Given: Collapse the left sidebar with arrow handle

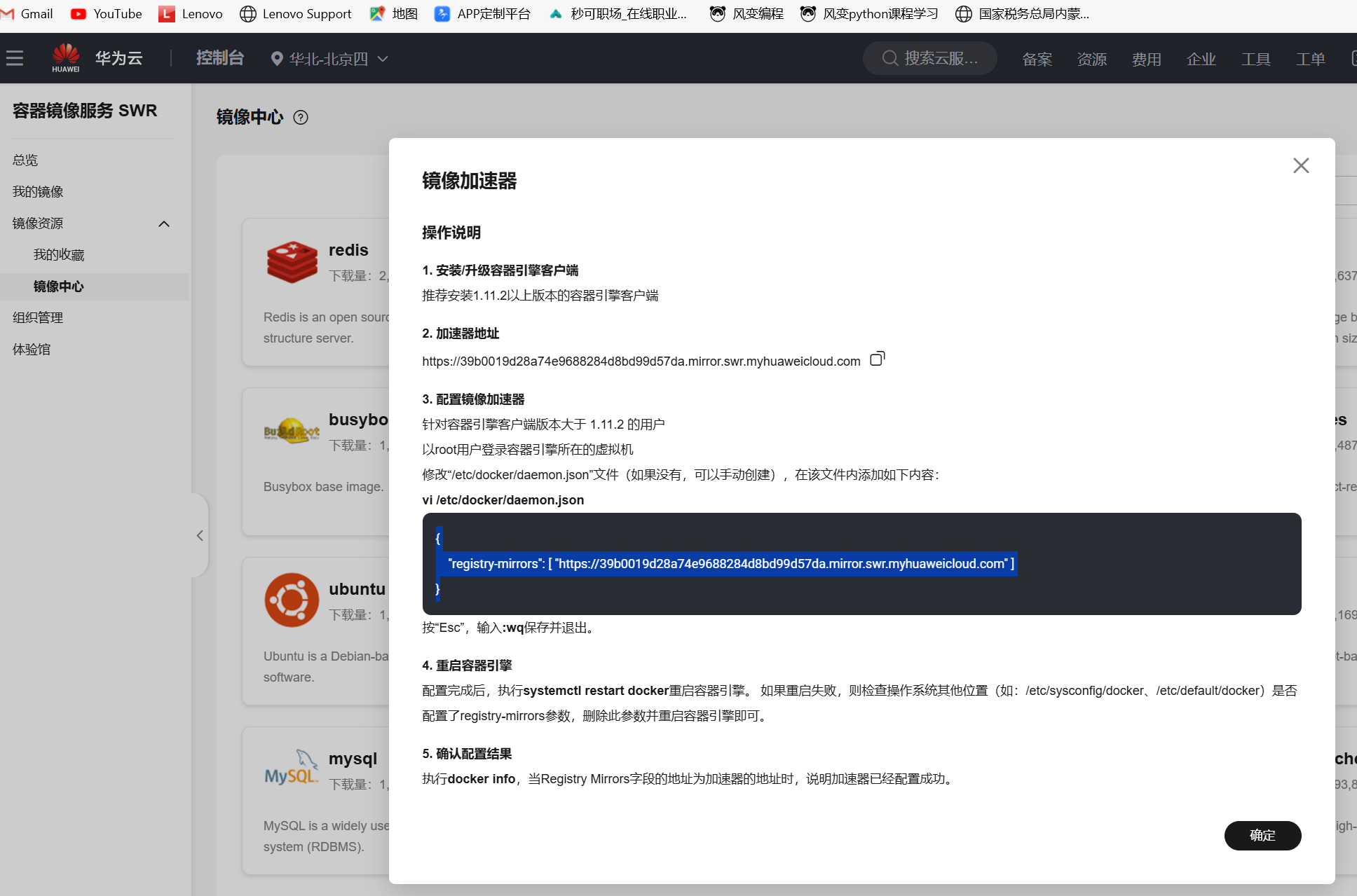Looking at the screenshot, I should pyautogui.click(x=200, y=536).
